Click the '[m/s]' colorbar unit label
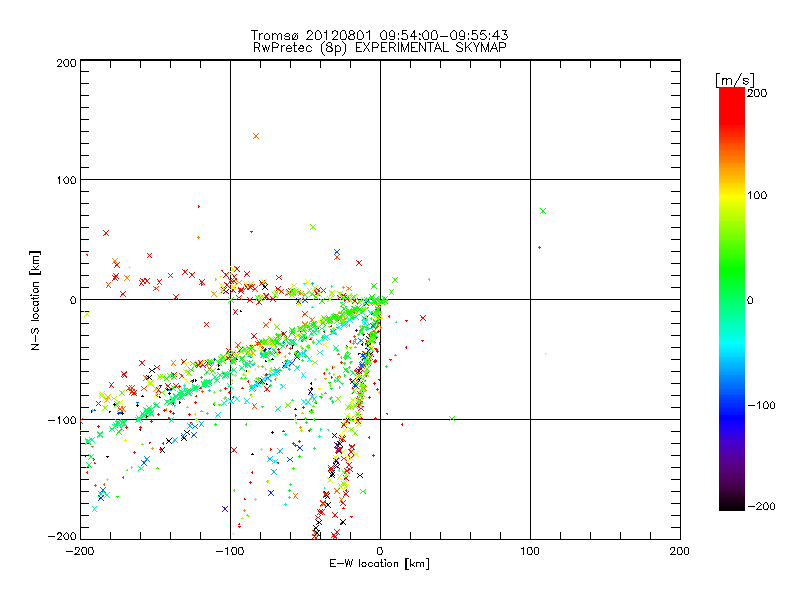Viewport: 800px width, 600px height. 735,80
